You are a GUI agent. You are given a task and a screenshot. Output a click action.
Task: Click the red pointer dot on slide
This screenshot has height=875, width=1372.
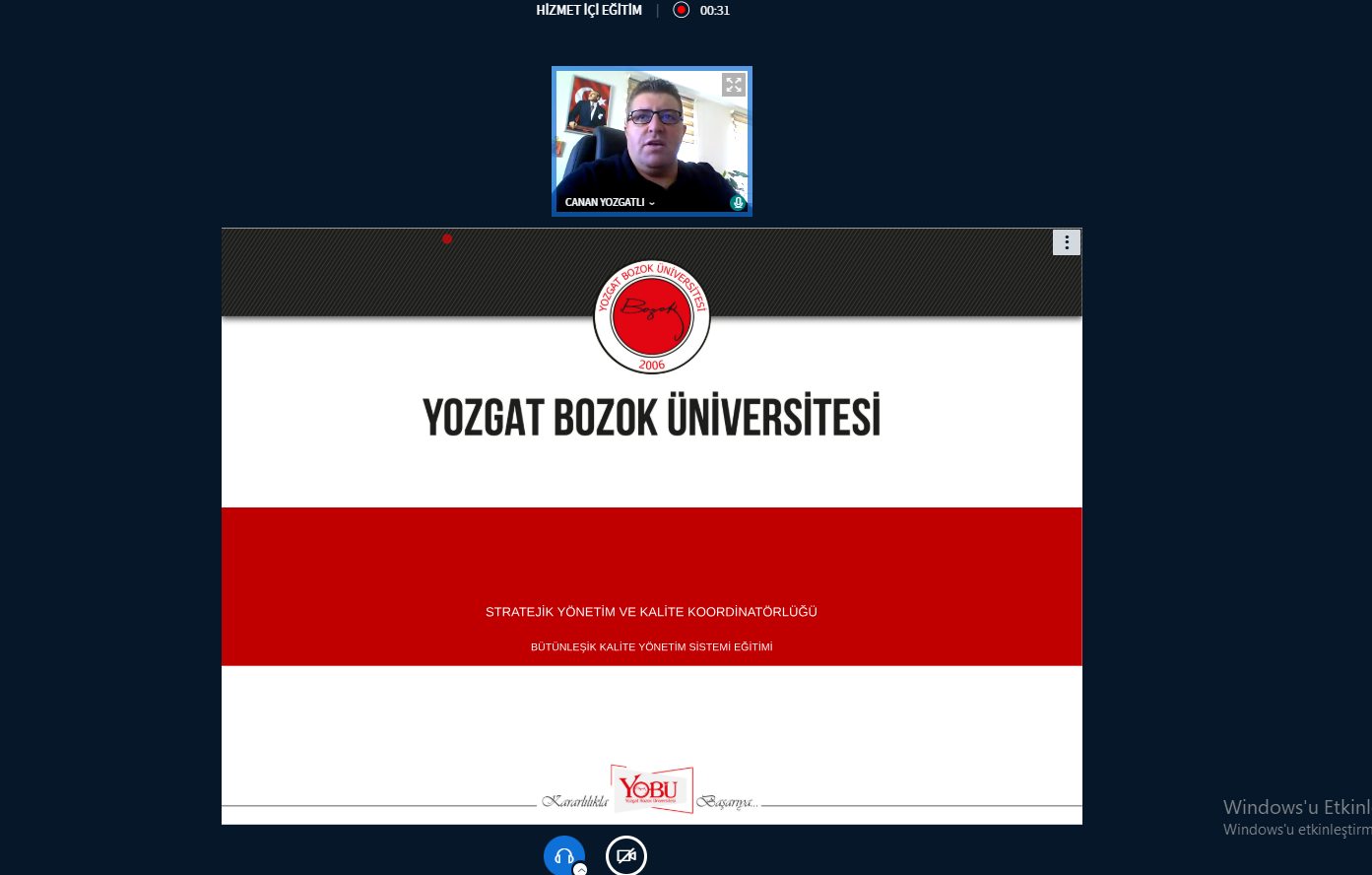coord(447,238)
